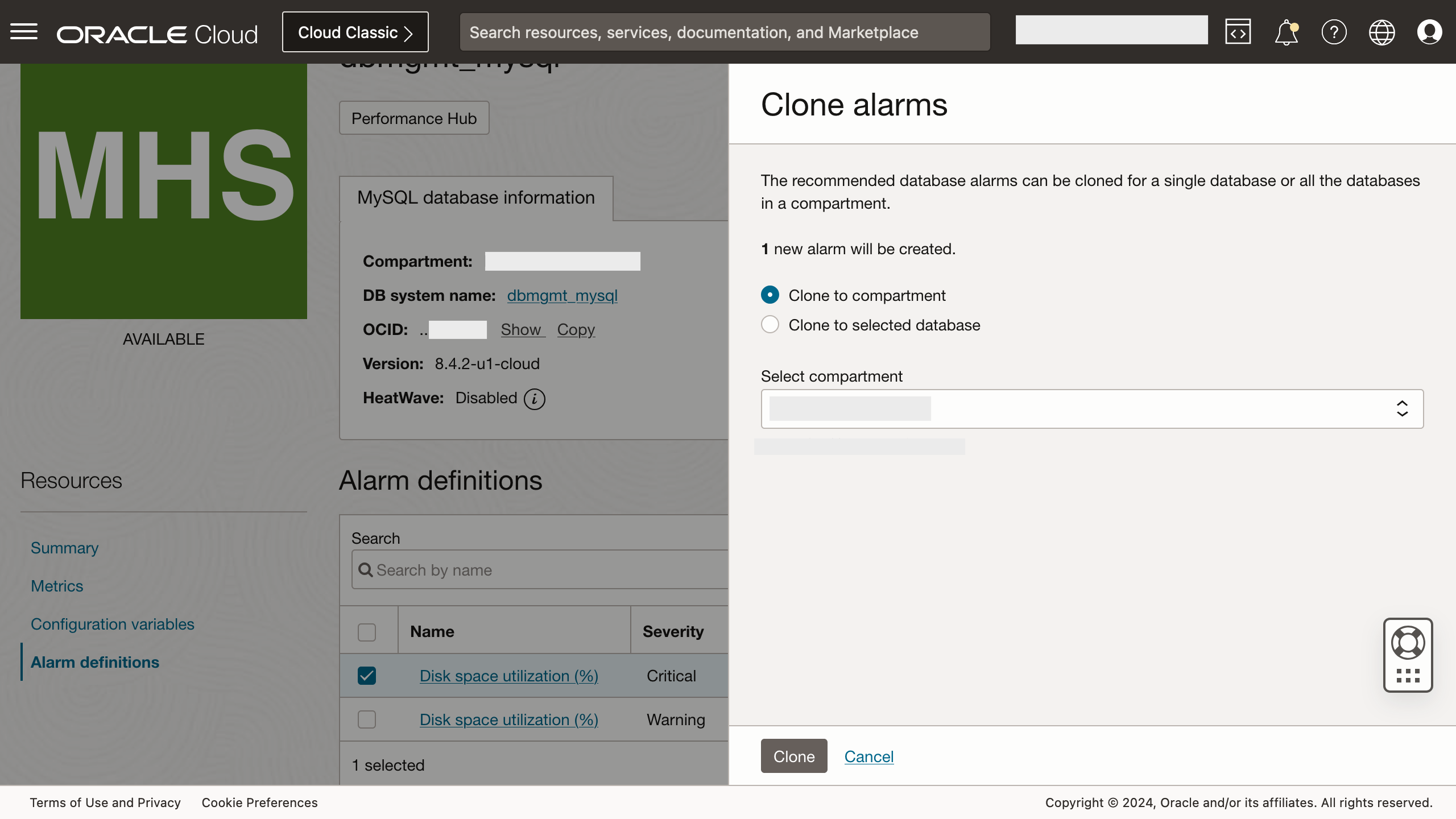Screen dimensions: 1456x819
Task: Show the hidden OCID value
Action: coord(522,329)
